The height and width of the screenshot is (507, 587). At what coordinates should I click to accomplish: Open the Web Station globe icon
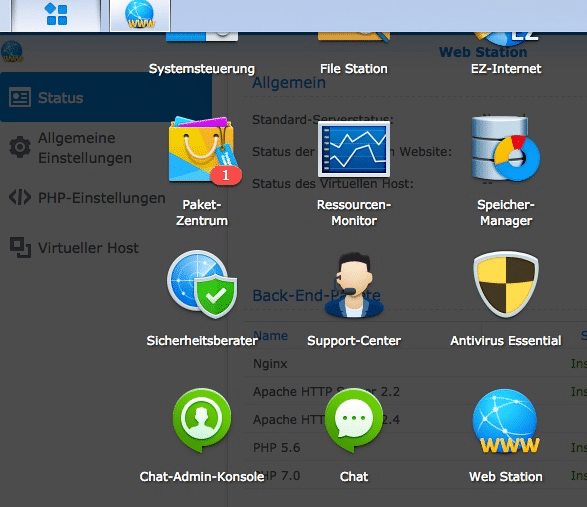point(505,421)
